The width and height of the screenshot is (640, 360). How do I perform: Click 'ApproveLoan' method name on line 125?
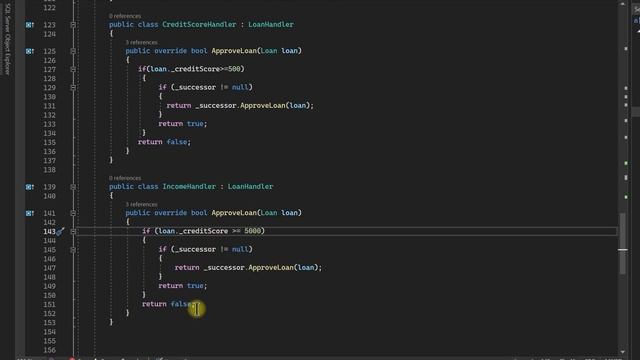234,51
